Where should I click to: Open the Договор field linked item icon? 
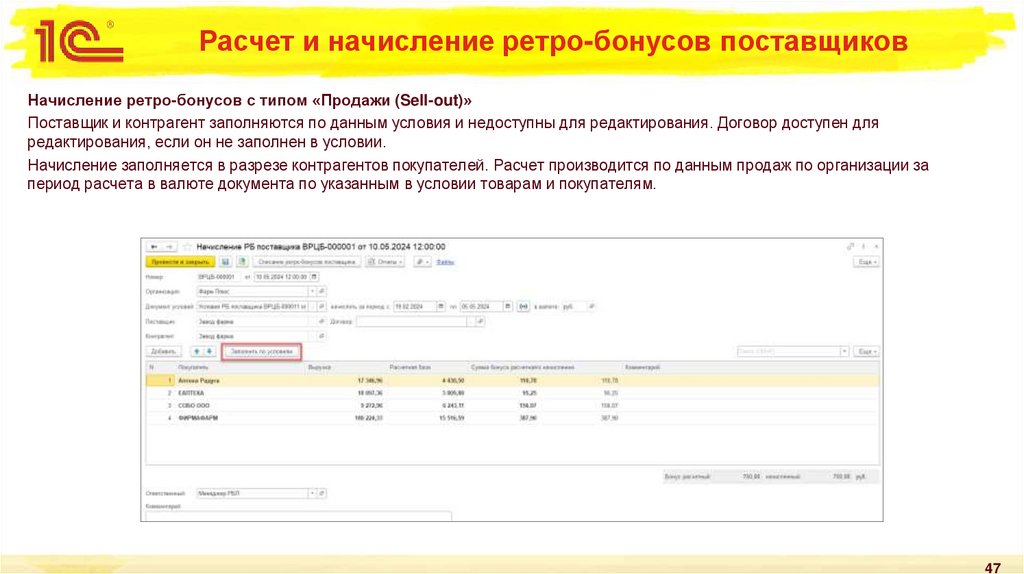point(481,321)
